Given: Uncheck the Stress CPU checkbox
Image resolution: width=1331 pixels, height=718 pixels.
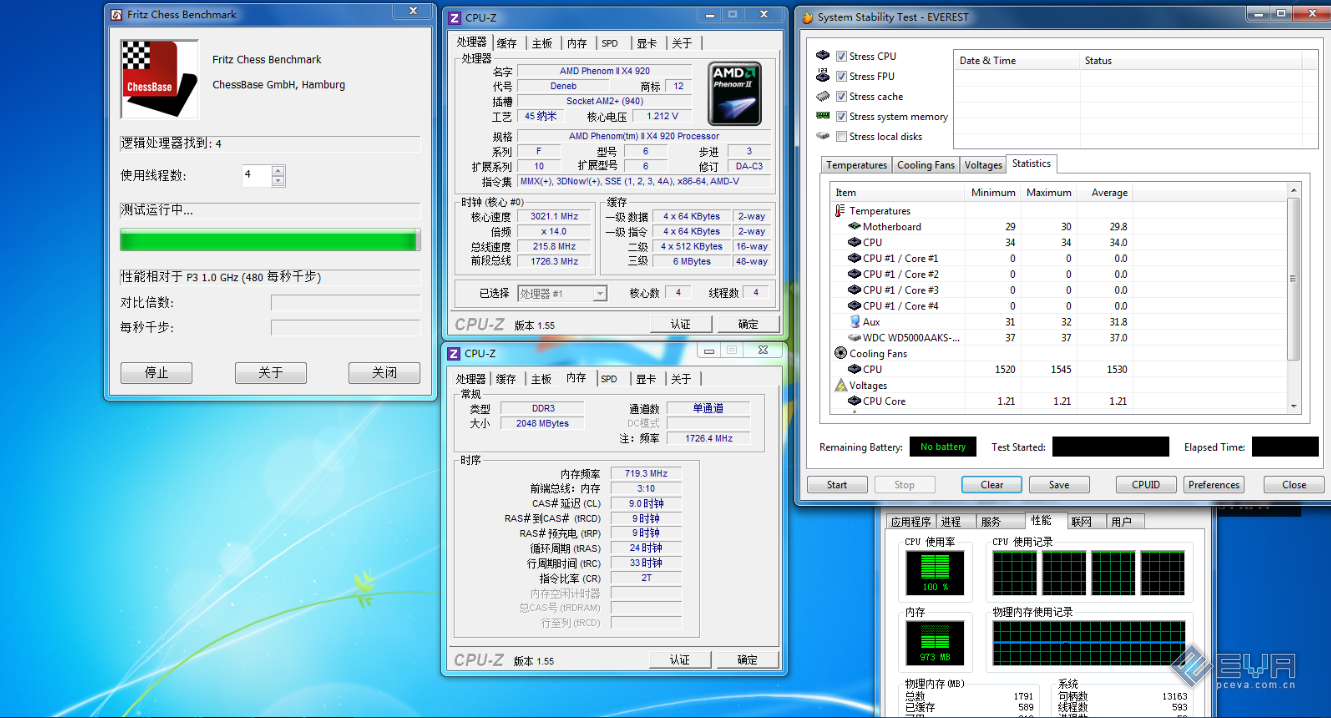Looking at the screenshot, I should tap(842, 57).
